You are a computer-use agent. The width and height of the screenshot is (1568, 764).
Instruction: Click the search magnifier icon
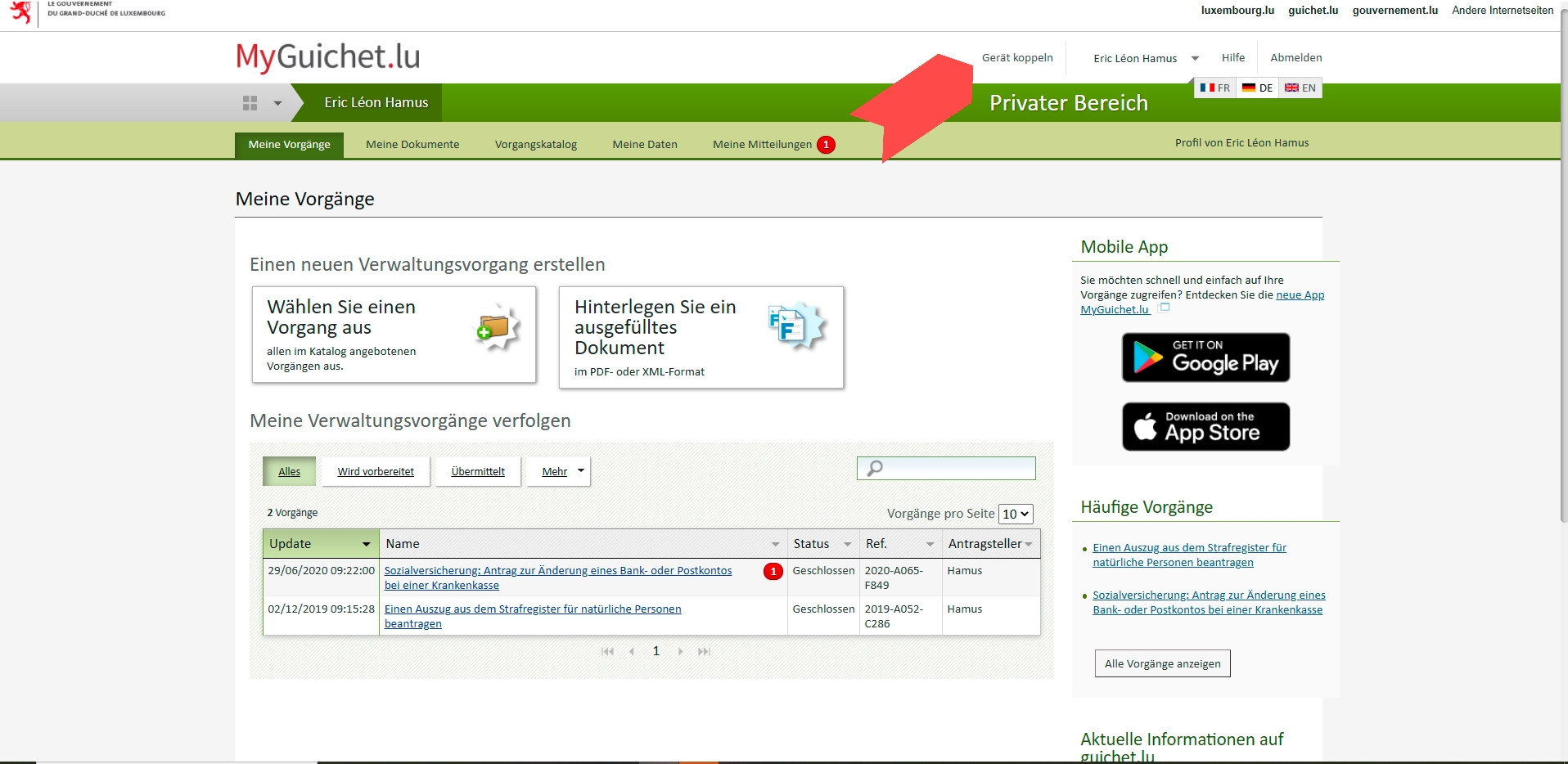(875, 468)
